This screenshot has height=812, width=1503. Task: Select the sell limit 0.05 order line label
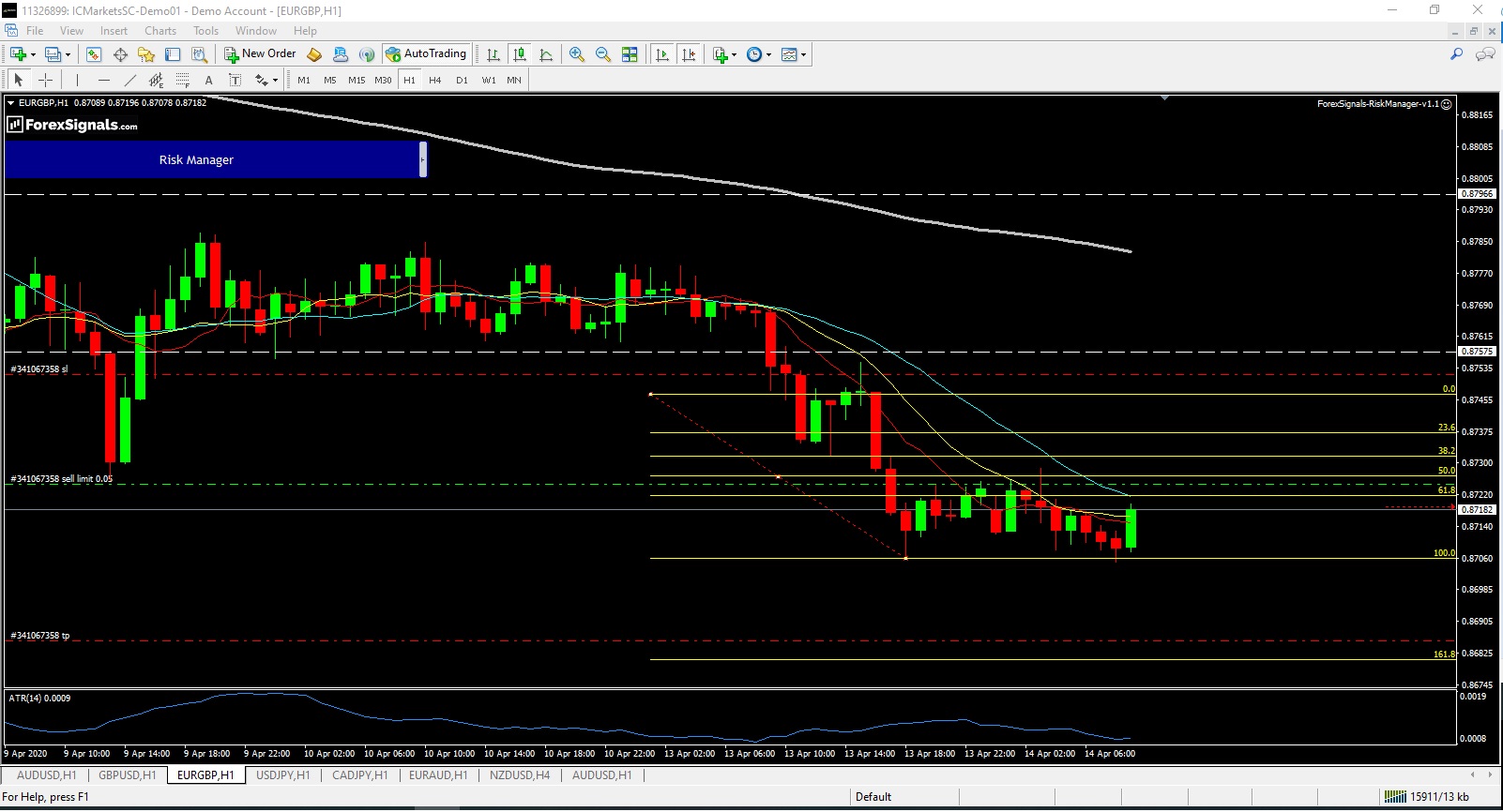click(x=61, y=479)
